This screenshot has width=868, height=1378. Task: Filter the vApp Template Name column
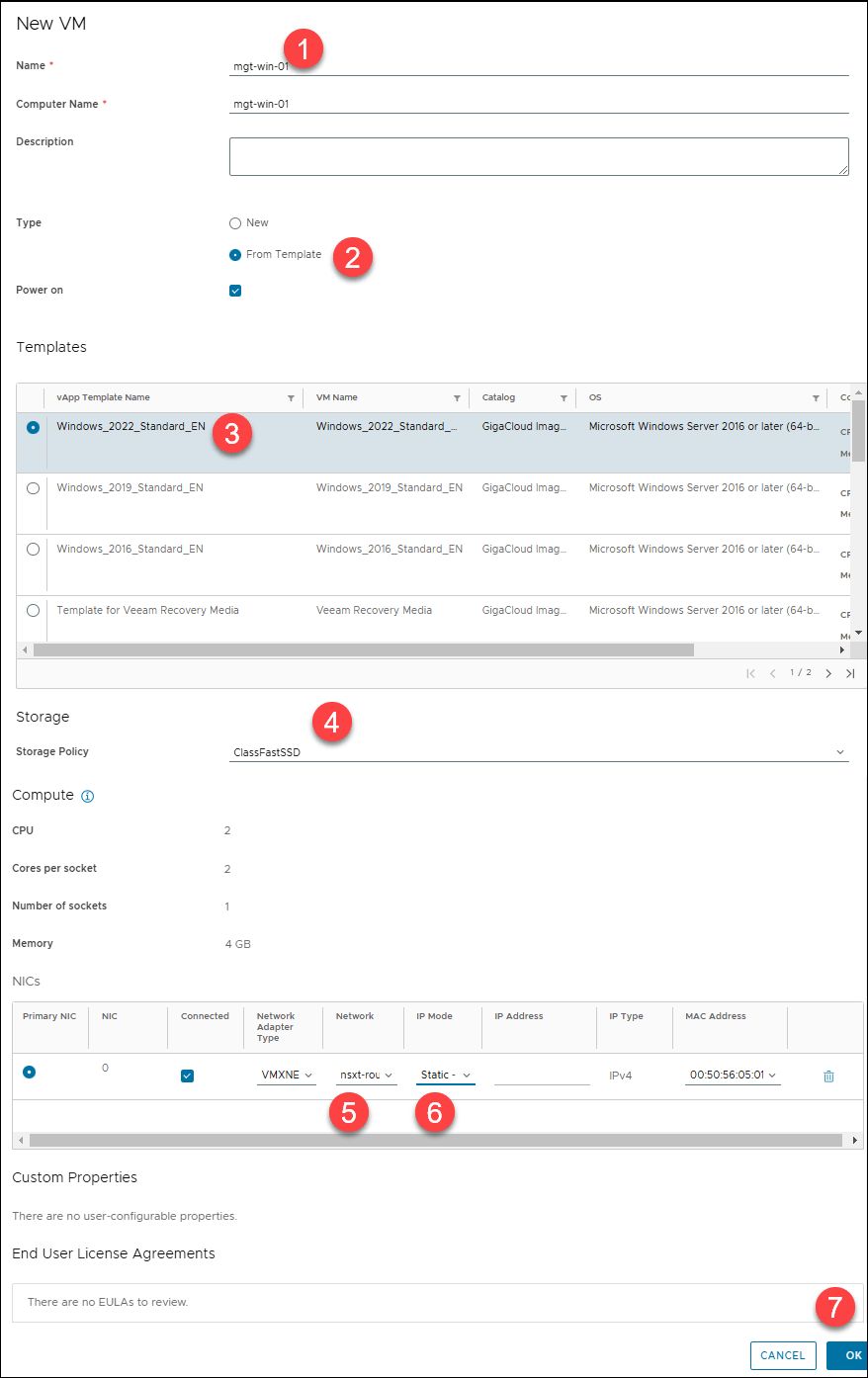click(291, 398)
